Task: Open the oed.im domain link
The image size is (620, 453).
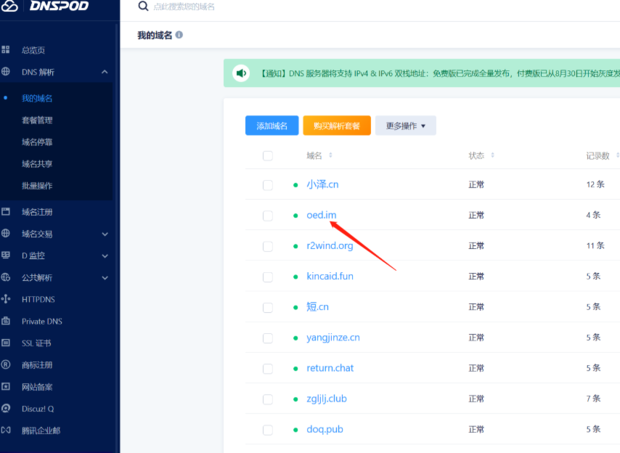Action: point(321,215)
